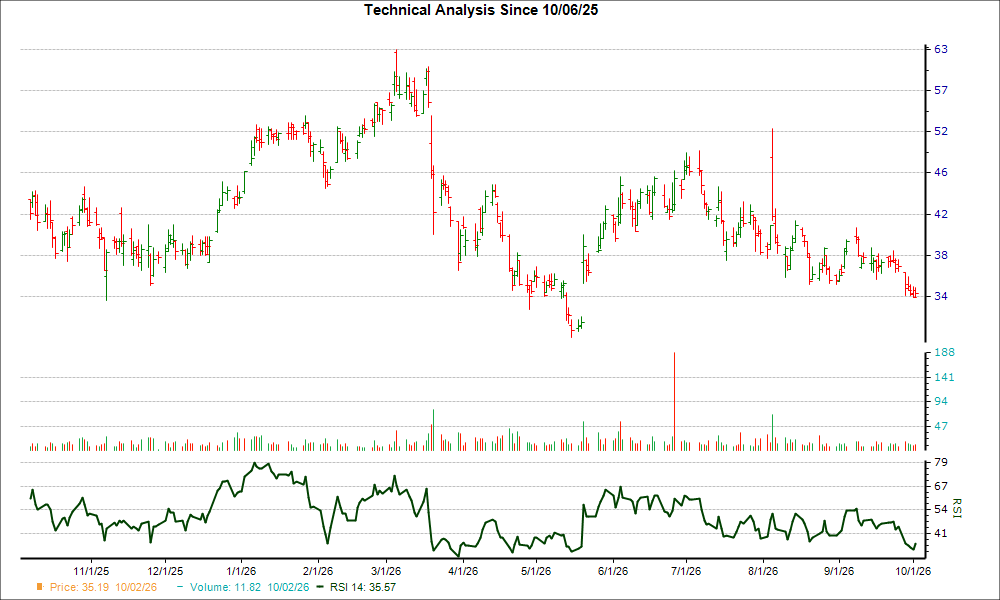This screenshot has width=1000, height=600.
Task: Click the orange Price legend marker
Action: [x=40, y=587]
